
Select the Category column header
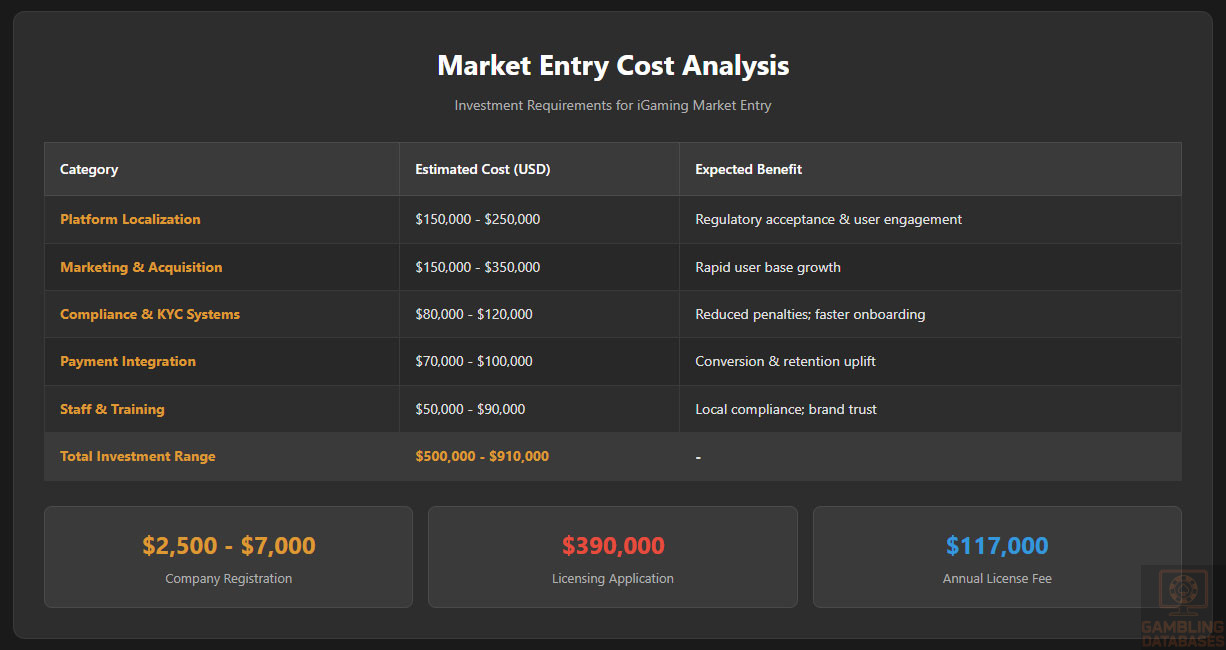click(89, 169)
